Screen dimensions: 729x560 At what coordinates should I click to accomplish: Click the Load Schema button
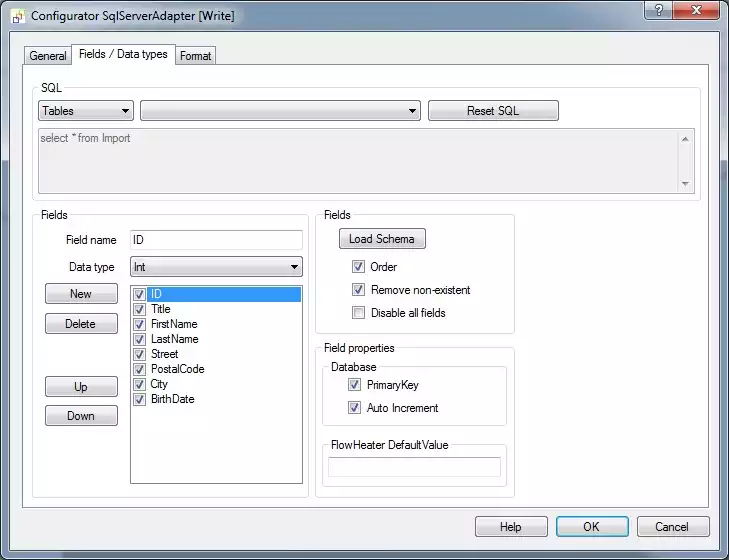click(x=382, y=239)
